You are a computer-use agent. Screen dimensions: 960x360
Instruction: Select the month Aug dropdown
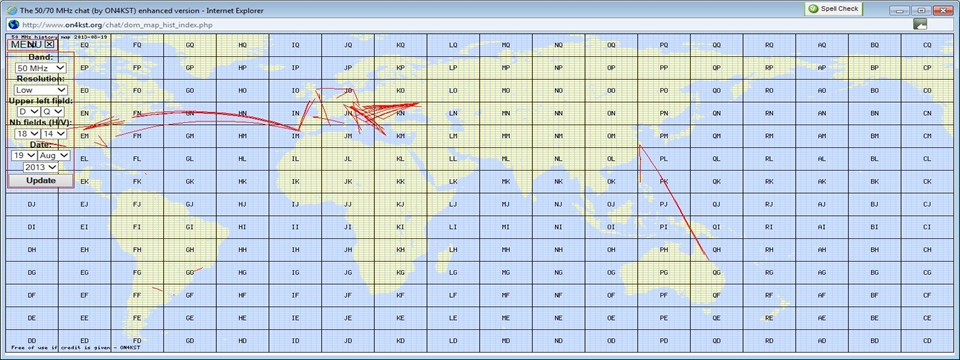pos(53,156)
